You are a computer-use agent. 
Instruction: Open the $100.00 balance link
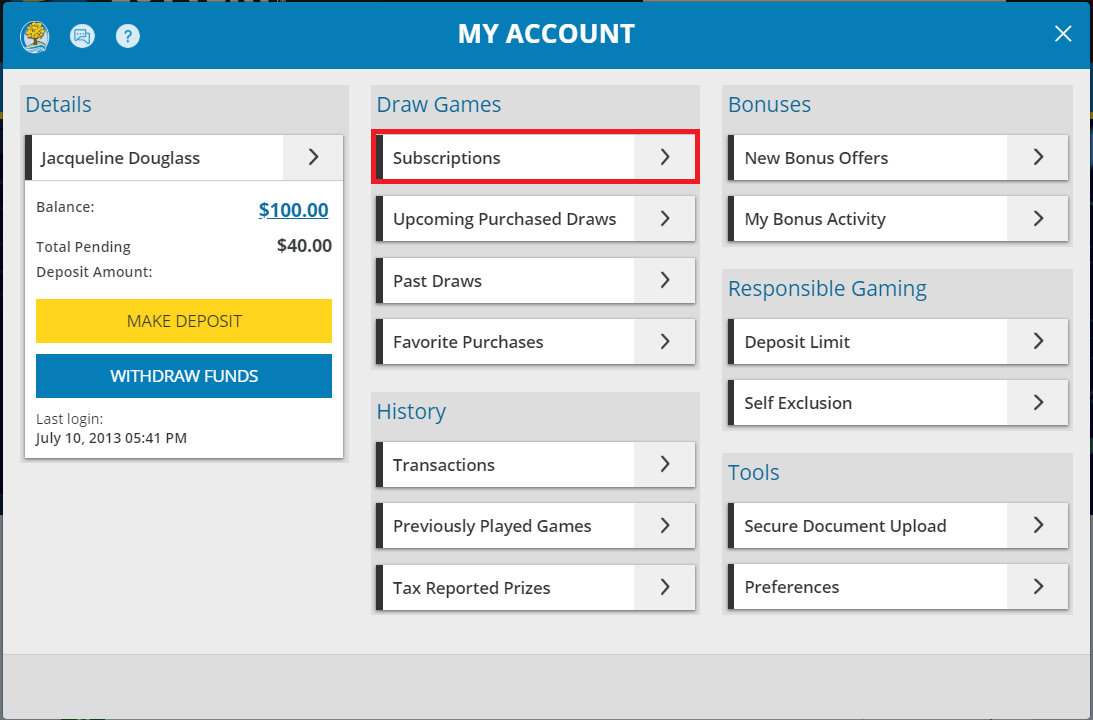point(293,210)
